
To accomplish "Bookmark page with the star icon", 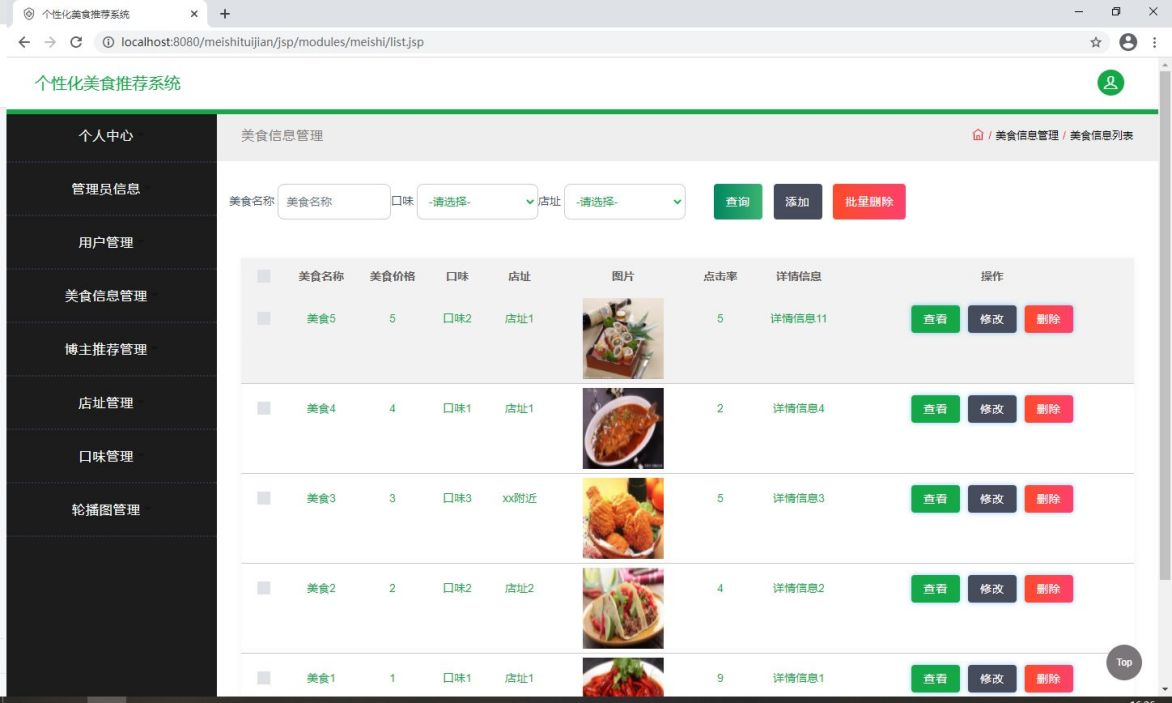I will click(1096, 42).
